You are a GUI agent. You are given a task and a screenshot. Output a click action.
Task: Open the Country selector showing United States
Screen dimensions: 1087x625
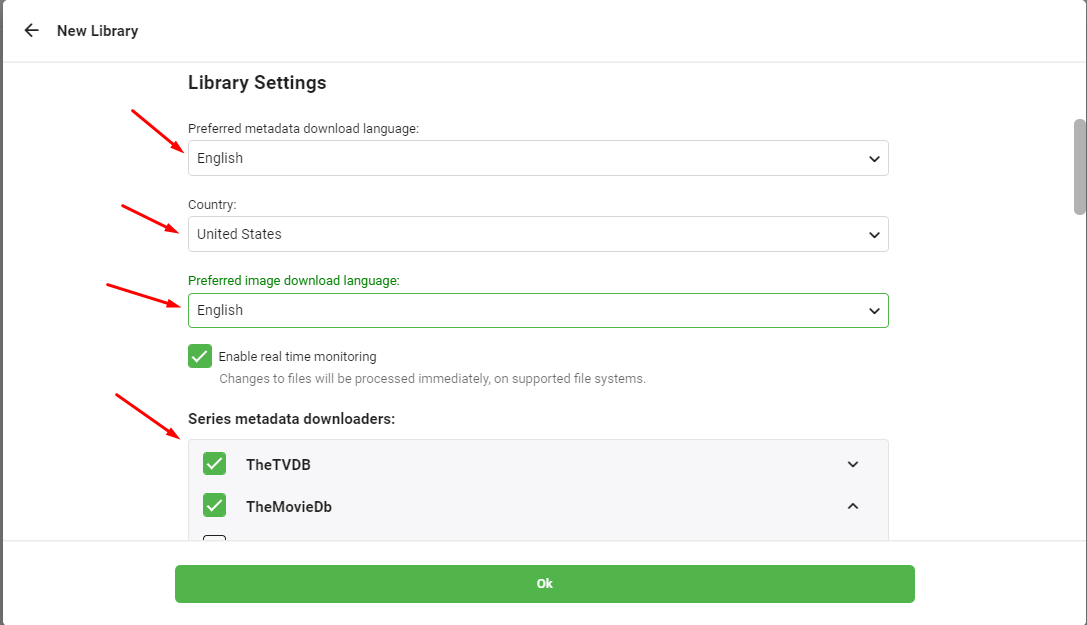tap(538, 234)
